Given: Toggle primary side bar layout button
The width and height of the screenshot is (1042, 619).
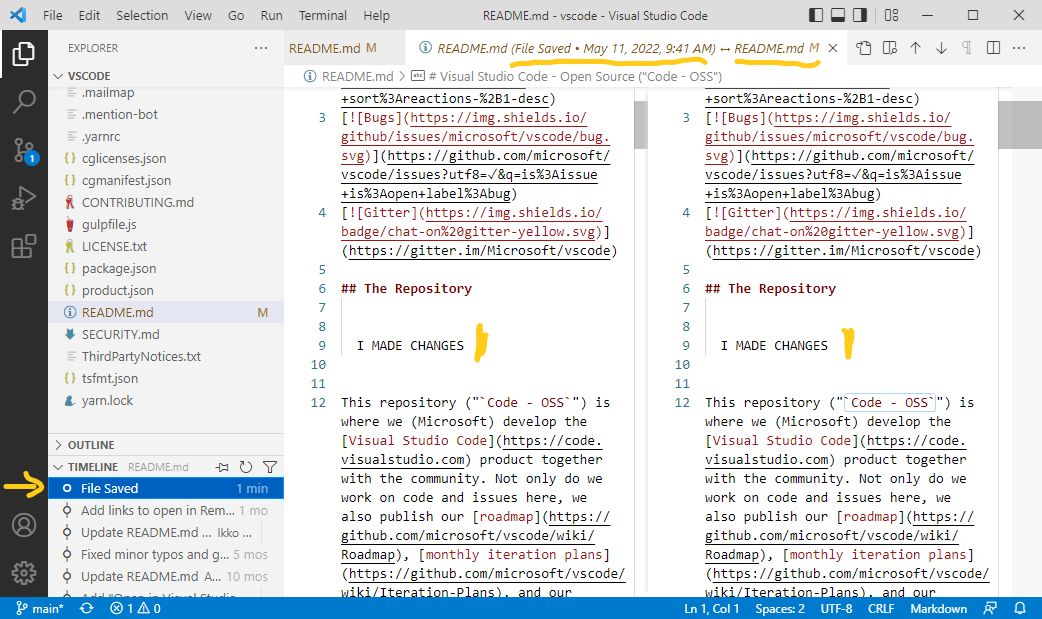Looking at the screenshot, I should 816,15.
